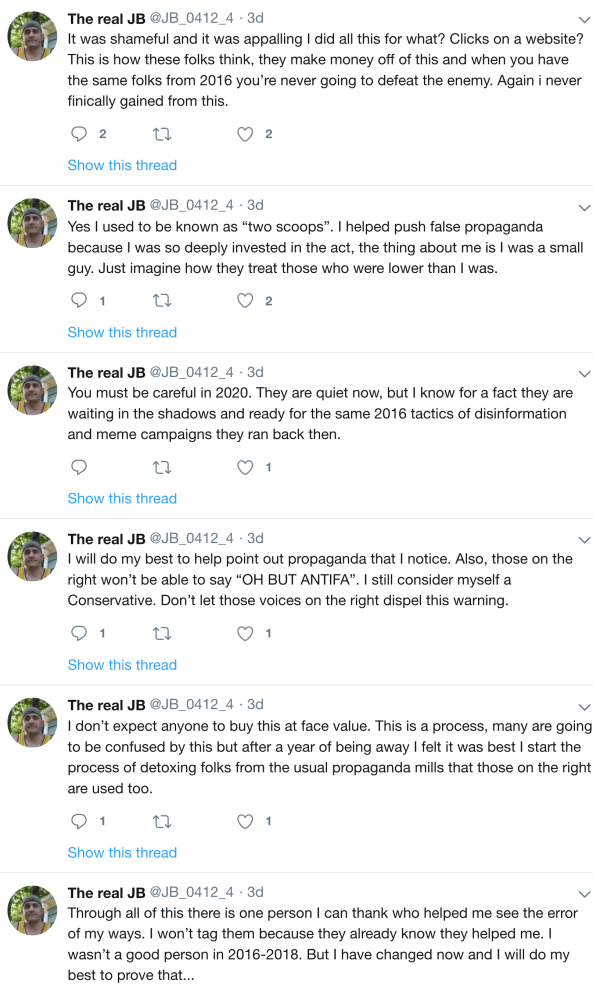Show this thread under 'face value' tweet
The width and height of the screenshot is (593, 995).
click(122, 852)
